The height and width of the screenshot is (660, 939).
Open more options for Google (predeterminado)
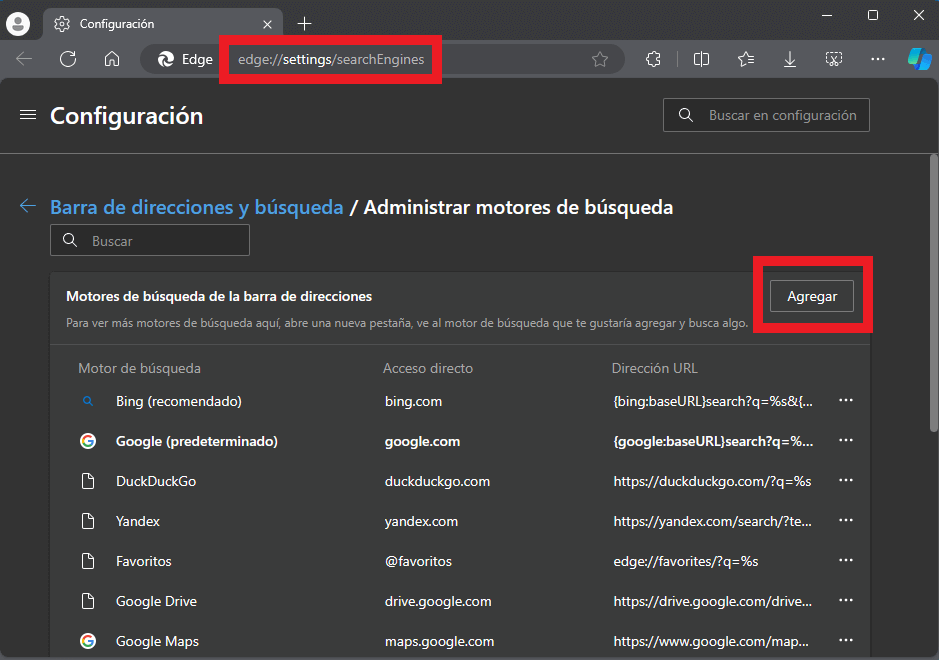click(x=846, y=440)
